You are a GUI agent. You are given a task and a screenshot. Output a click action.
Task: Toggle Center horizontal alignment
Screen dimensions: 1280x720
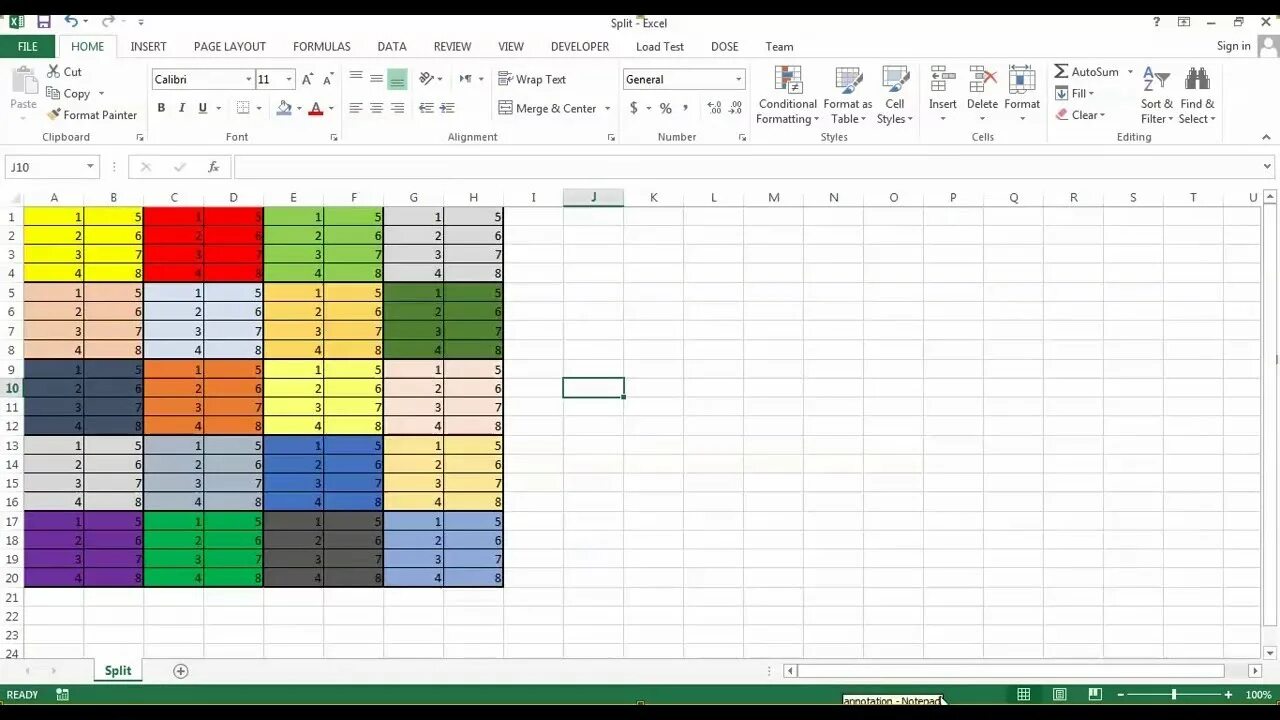click(x=376, y=108)
